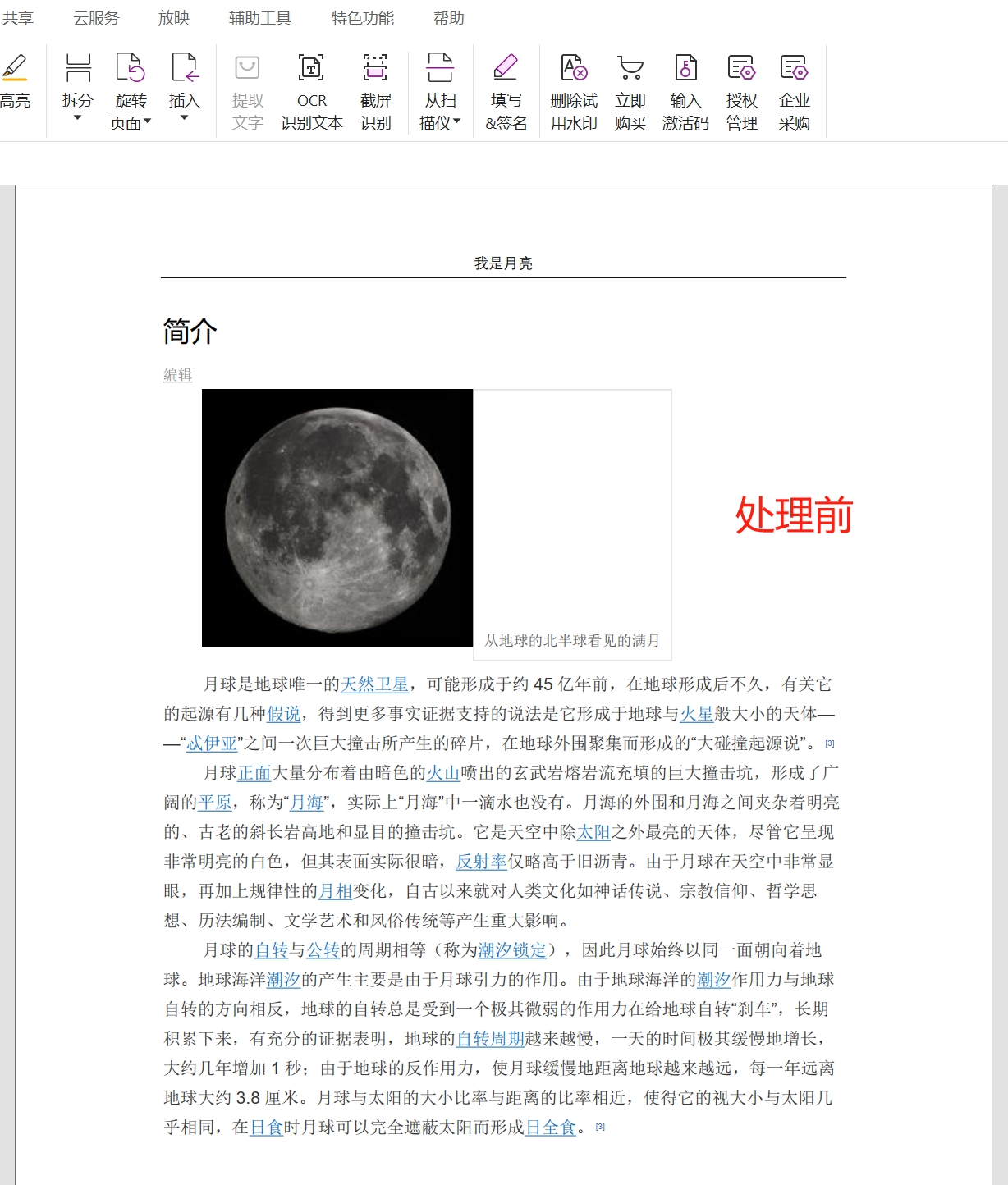Switch to the Cloud Services (云服务) tab
The image size is (1008, 1185).
tap(93, 18)
